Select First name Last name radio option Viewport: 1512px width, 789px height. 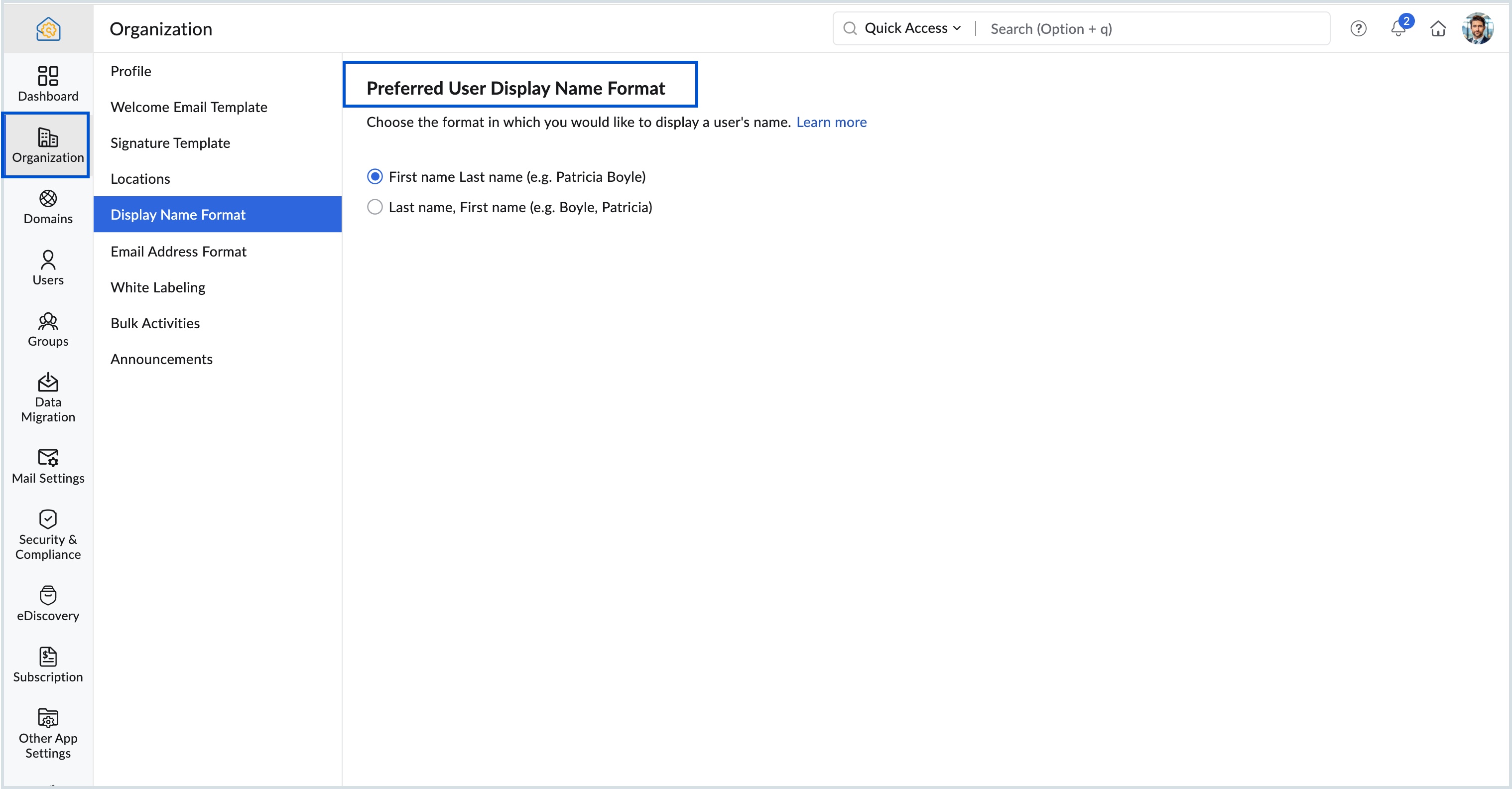click(375, 177)
